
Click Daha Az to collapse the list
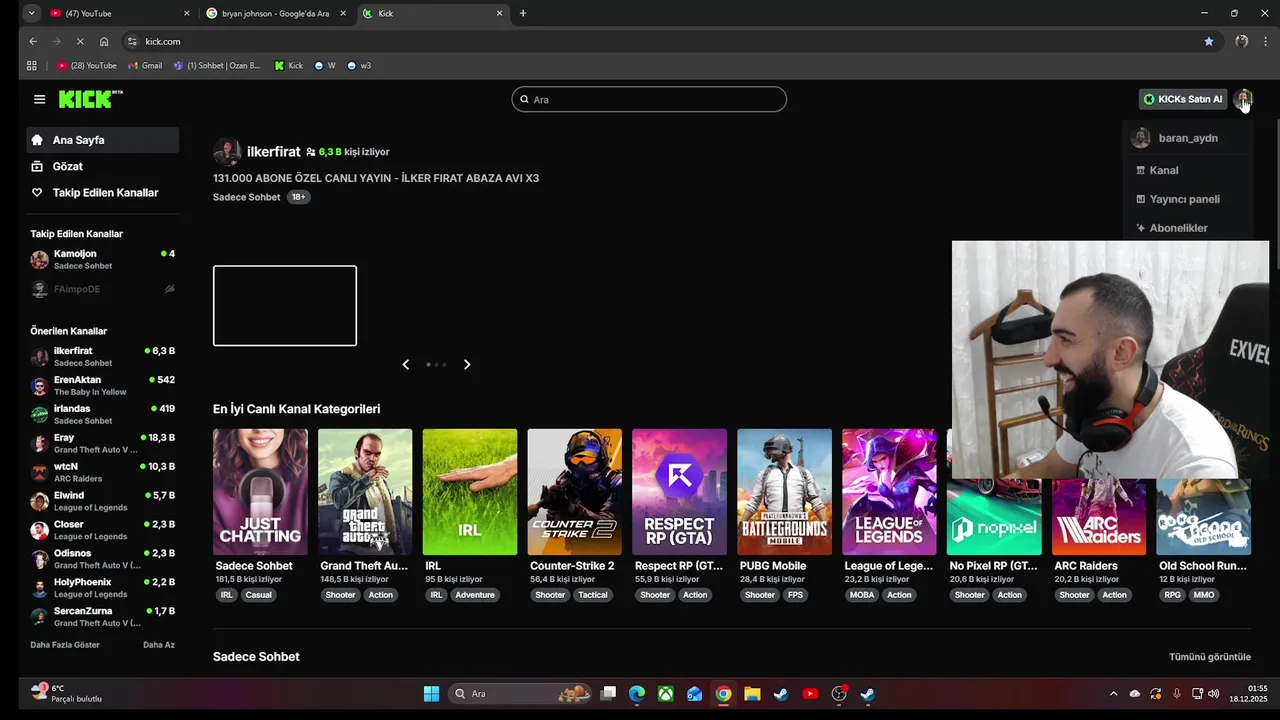coord(159,645)
